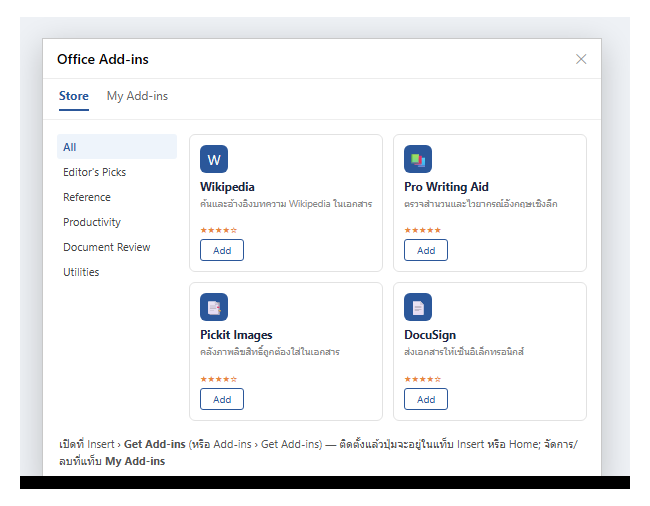Choose the Reference category
The width and height of the screenshot is (650, 506).
(117, 197)
